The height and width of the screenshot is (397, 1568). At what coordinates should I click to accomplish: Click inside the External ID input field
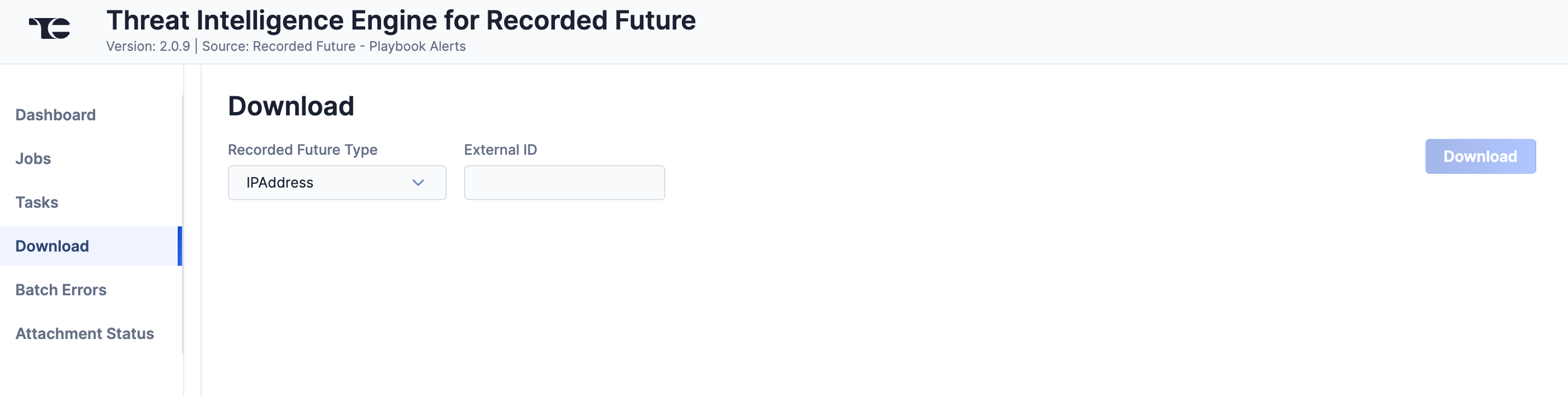tap(564, 182)
